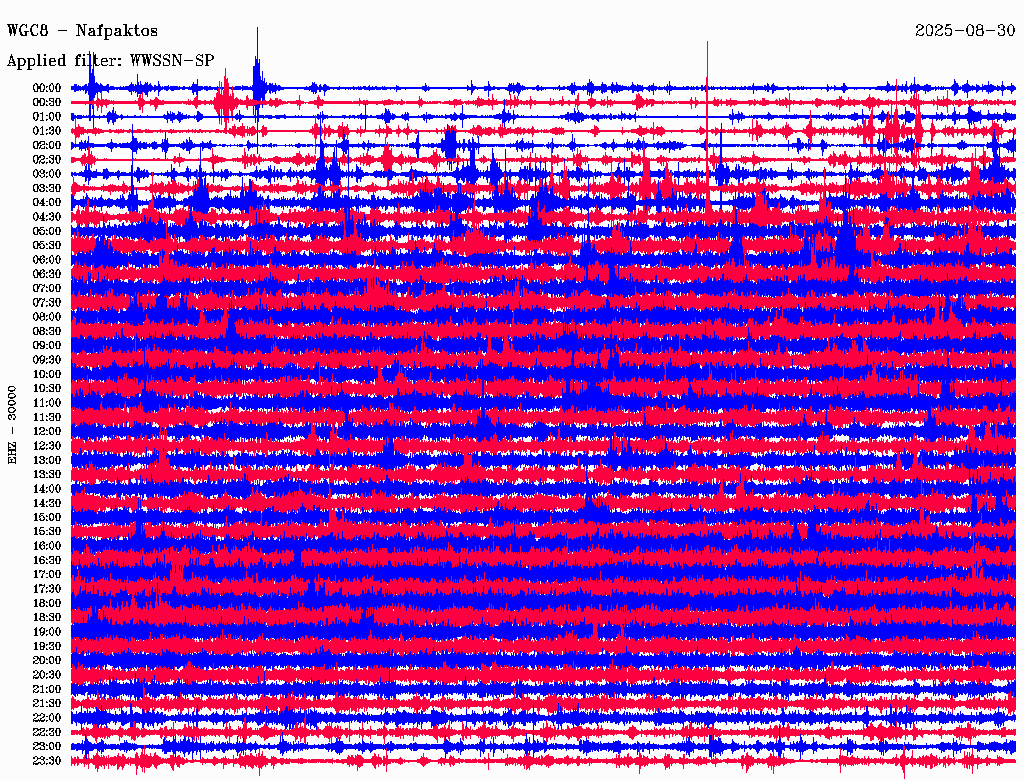Image resolution: width=1024 pixels, height=780 pixels.
Task: Select the 03:30 time label
Action: pyautogui.click(x=47, y=188)
